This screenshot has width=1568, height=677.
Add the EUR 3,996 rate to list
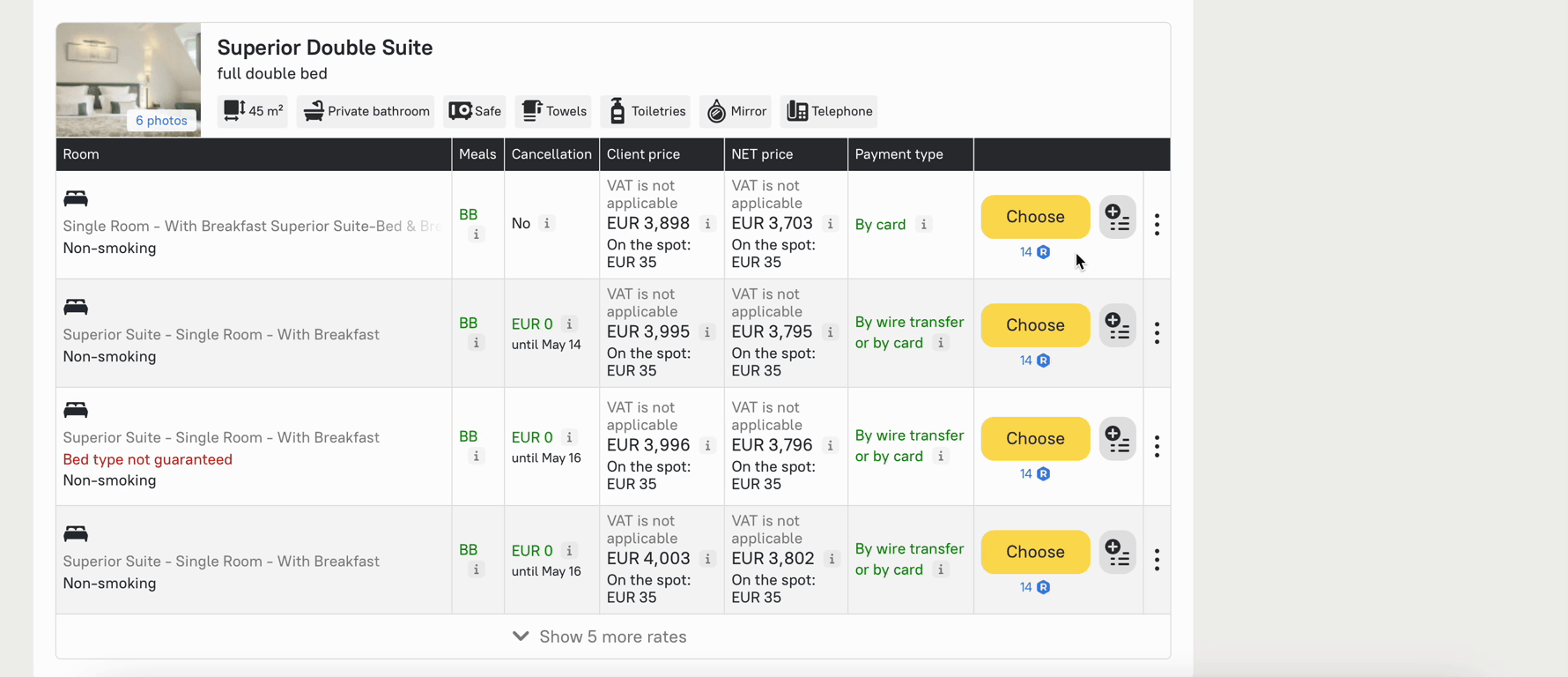pos(1117,439)
